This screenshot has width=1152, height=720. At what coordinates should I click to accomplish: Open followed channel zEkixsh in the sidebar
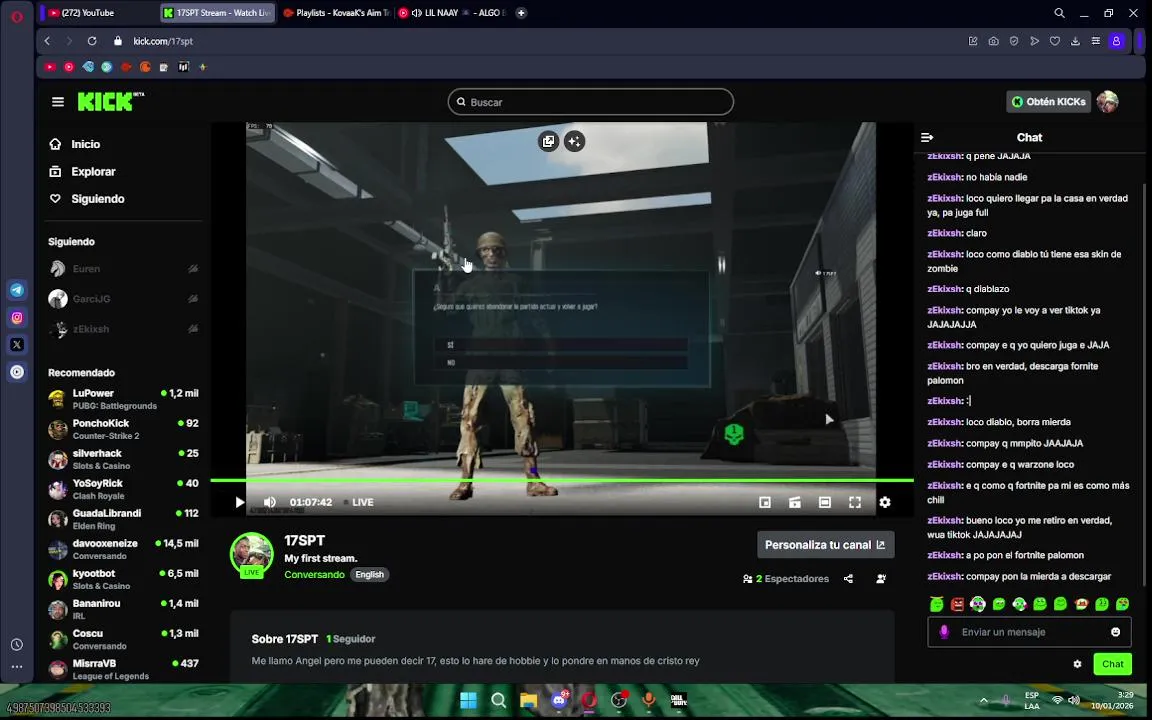[123, 329]
